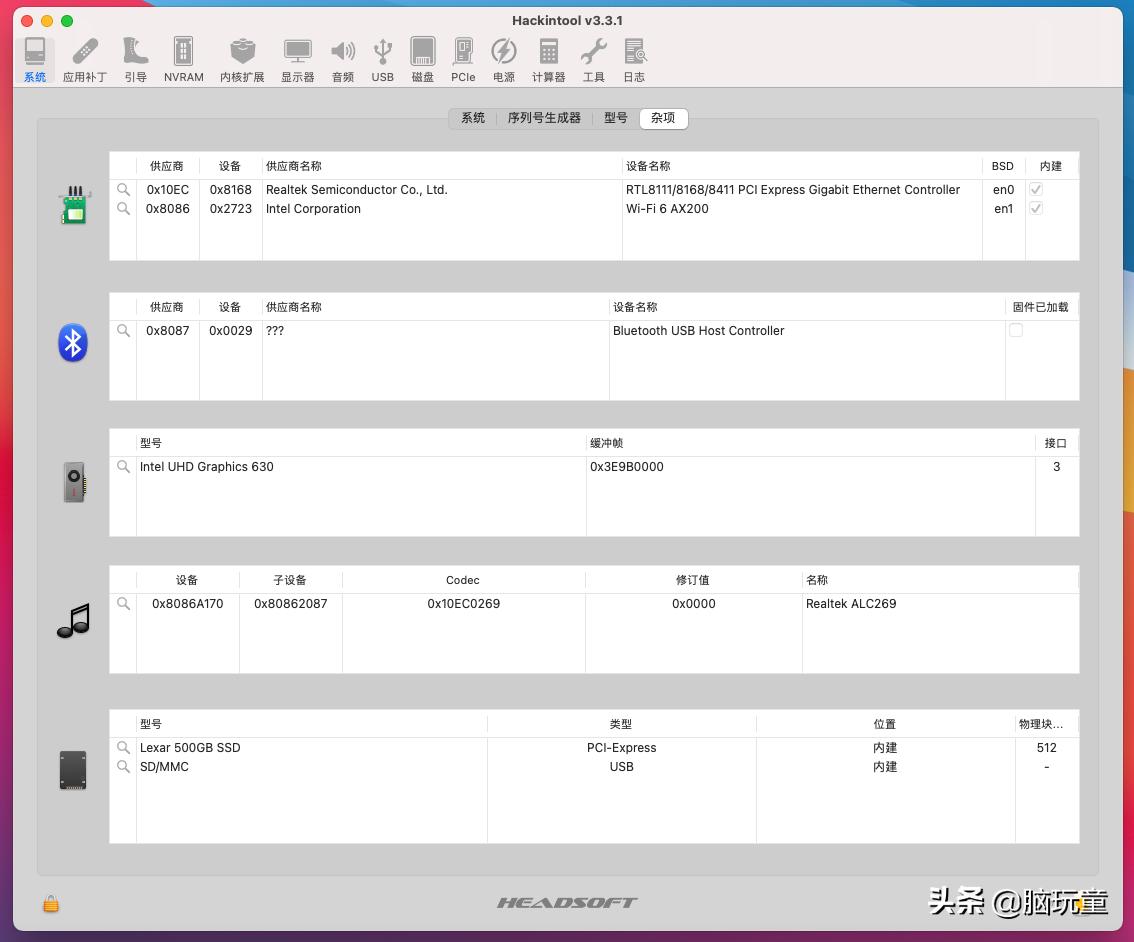Open the 内核扩展 kext toolbar icon
This screenshot has width=1134, height=942.
242,60
